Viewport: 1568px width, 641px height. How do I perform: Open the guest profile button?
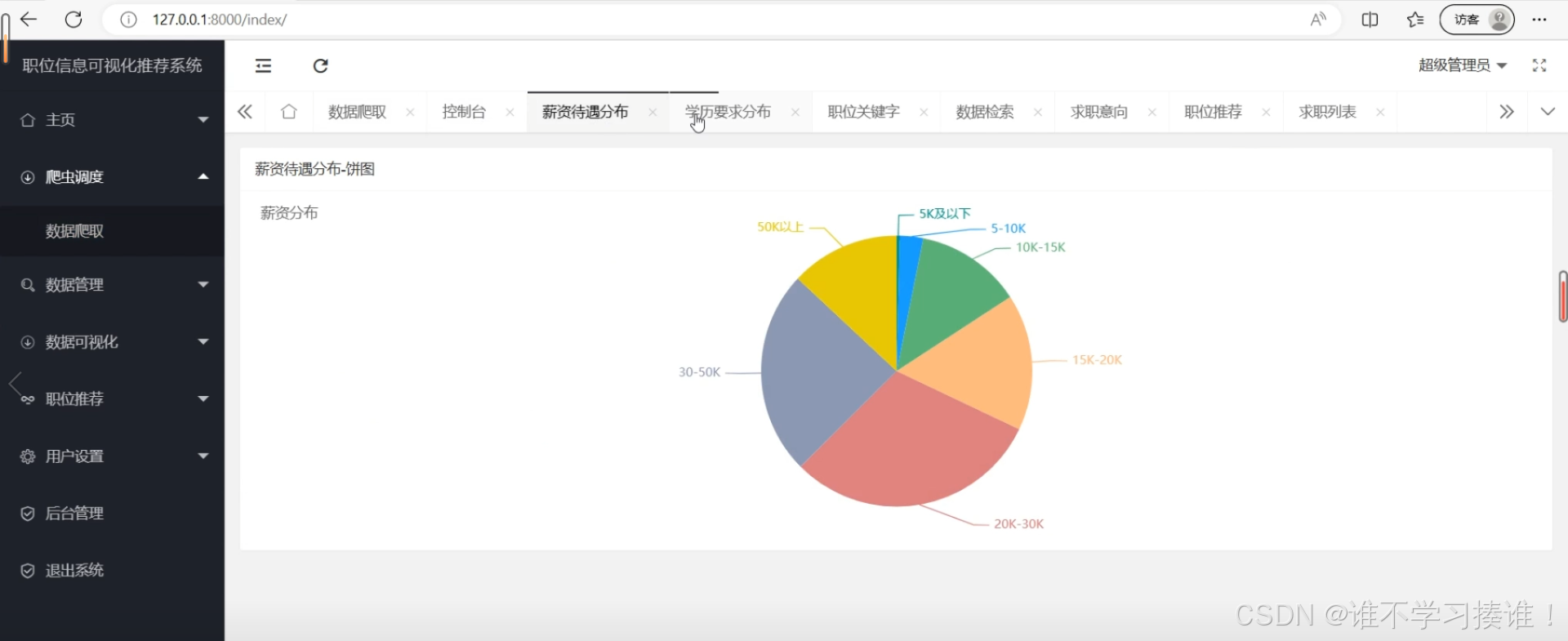(x=1477, y=20)
